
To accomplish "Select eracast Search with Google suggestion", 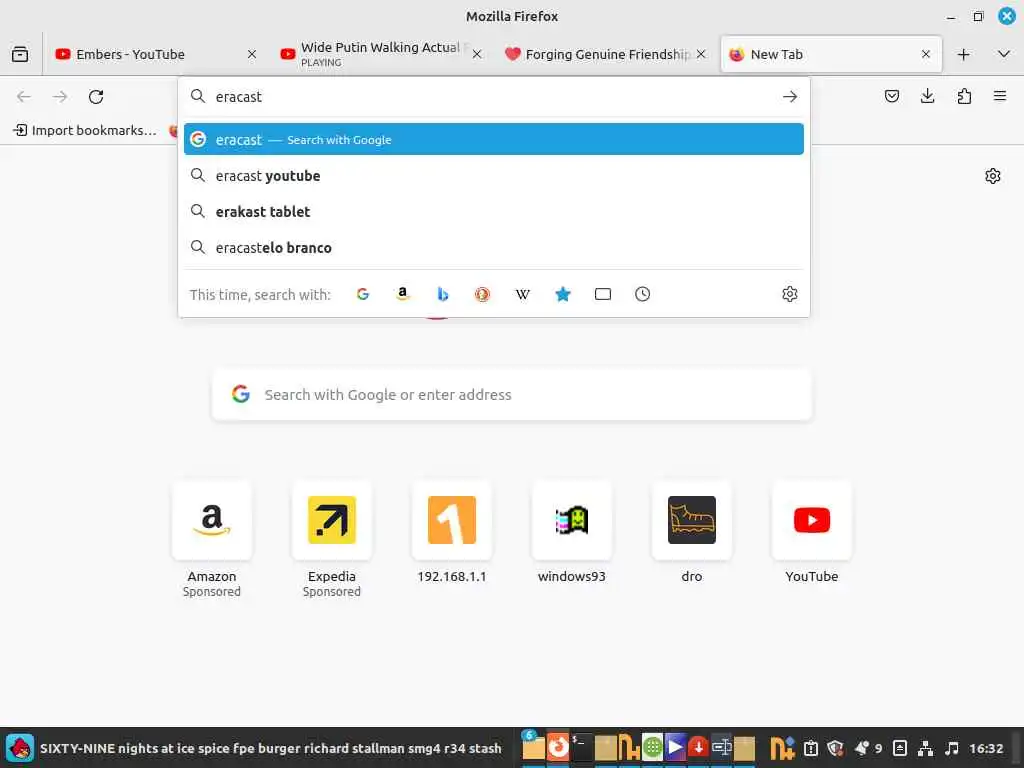I will pos(494,139).
